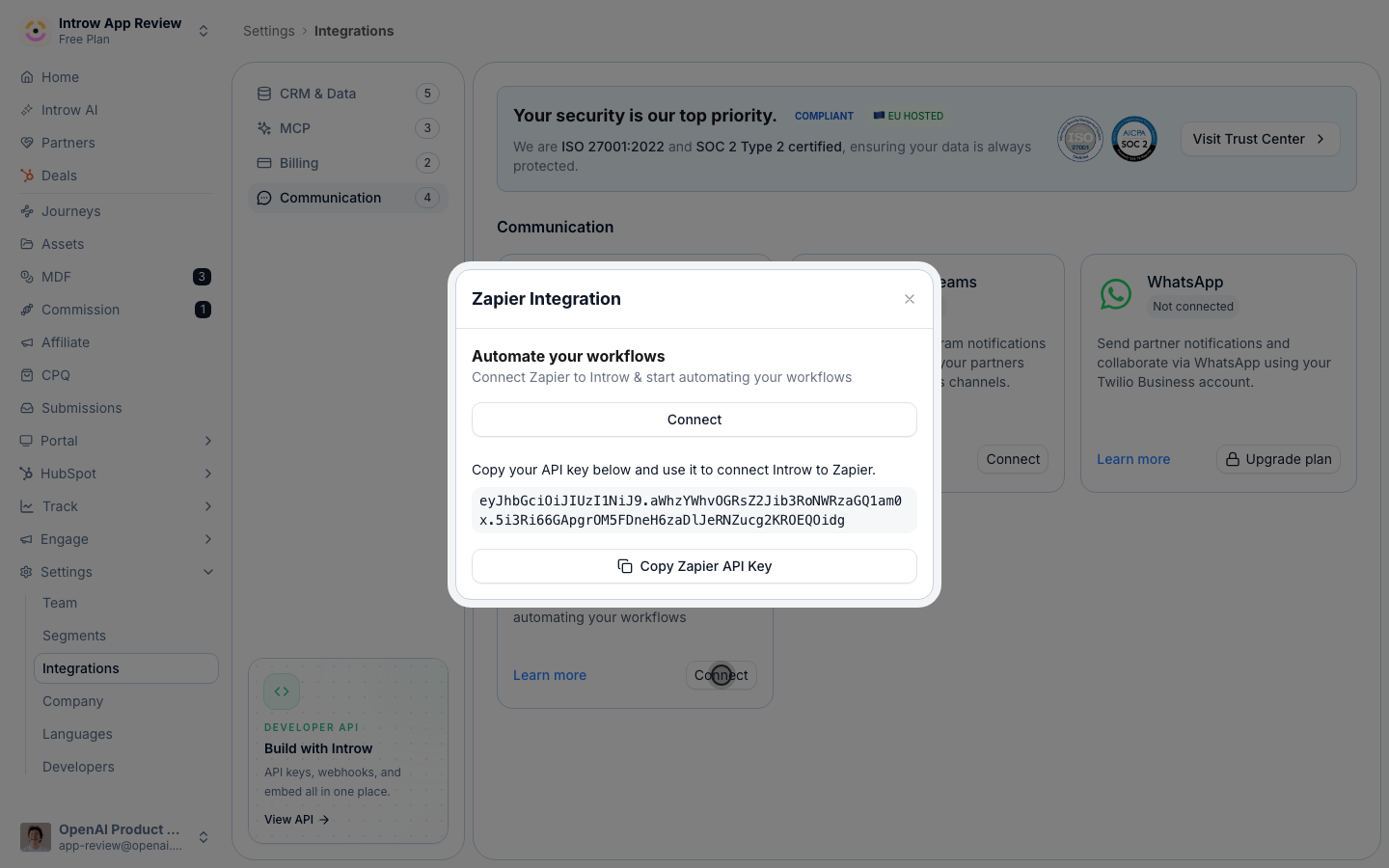
Task: Click the MDF badge showing 3
Action: click(202, 277)
